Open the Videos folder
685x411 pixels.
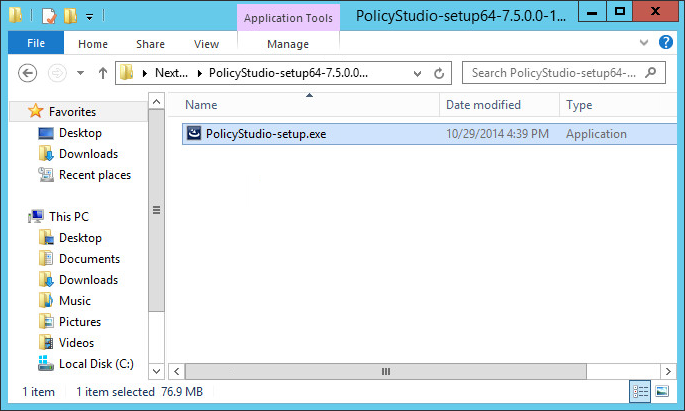tap(76, 342)
